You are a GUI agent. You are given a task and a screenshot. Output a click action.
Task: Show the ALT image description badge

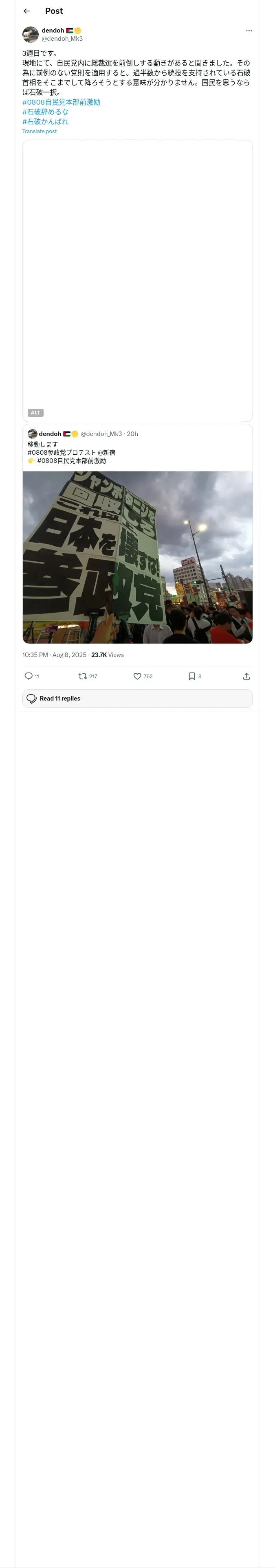point(35,413)
